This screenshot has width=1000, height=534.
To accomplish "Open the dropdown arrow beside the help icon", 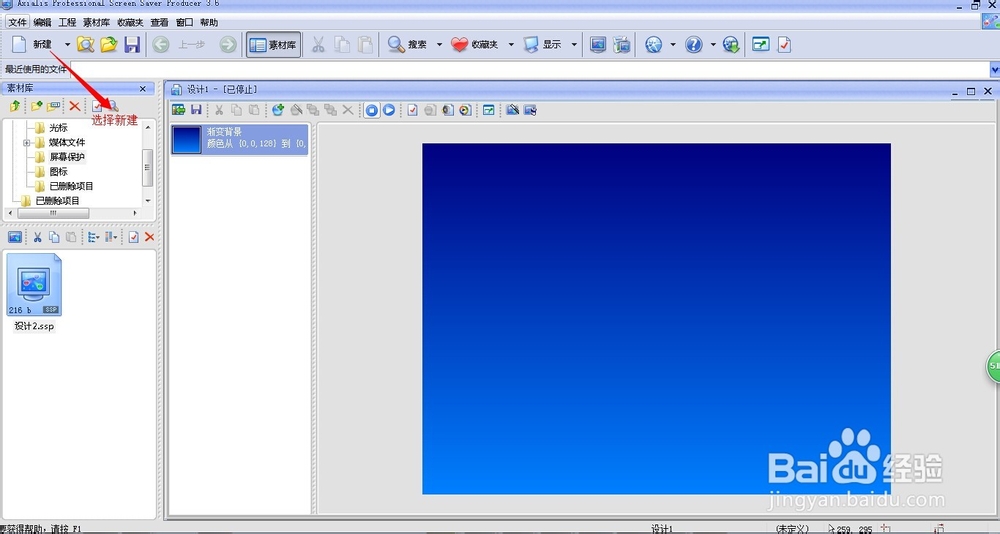I will (712, 45).
